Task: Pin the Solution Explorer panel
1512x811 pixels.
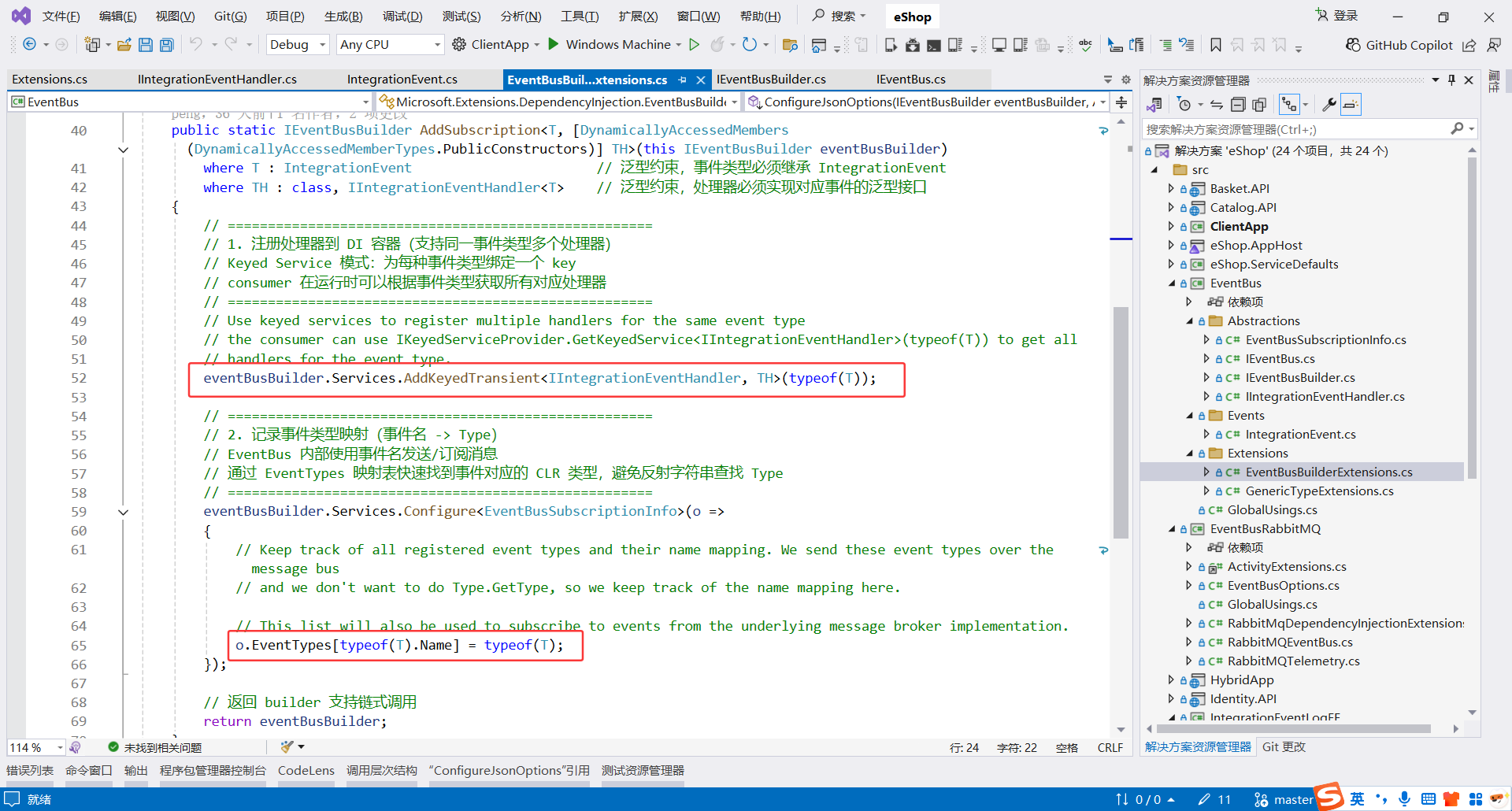Action: (1451, 79)
